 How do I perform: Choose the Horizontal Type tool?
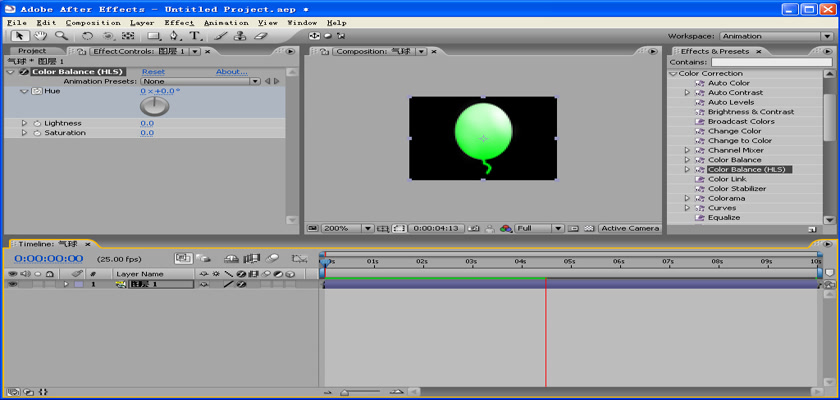click(195, 36)
